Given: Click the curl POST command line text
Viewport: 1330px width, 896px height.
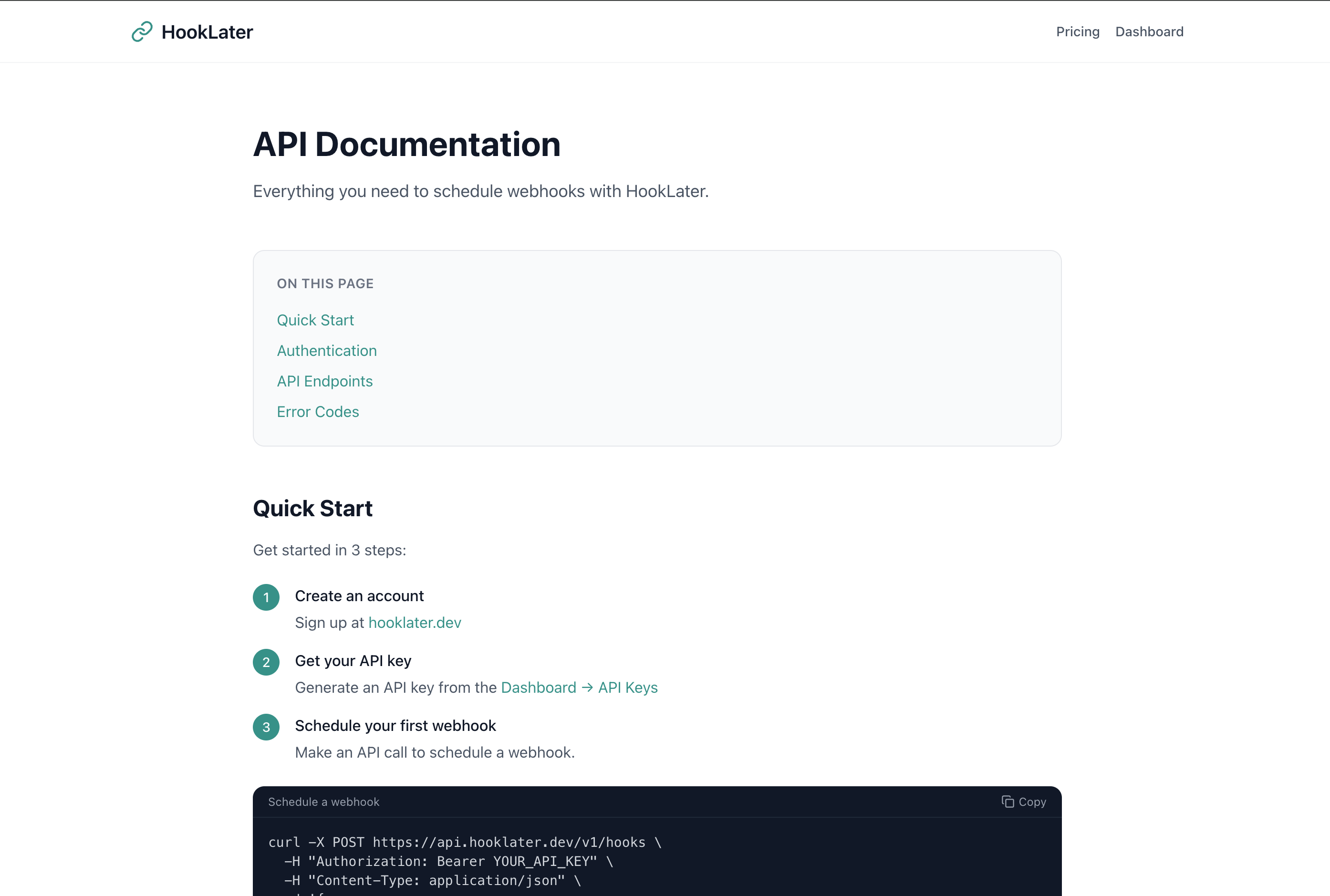Looking at the screenshot, I should coord(465,842).
